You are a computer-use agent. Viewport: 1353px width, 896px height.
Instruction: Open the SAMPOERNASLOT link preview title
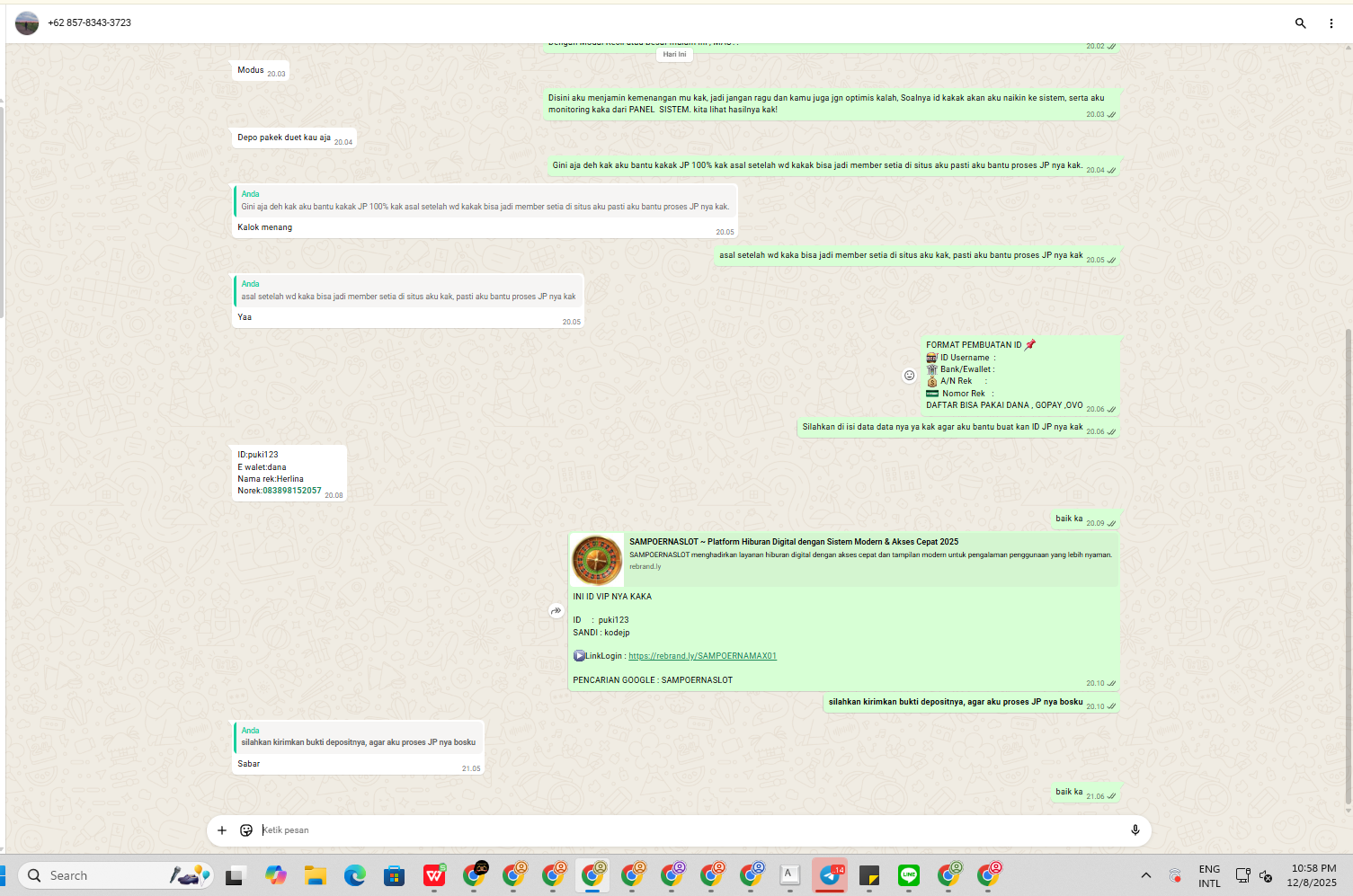pyautogui.click(x=794, y=542)
